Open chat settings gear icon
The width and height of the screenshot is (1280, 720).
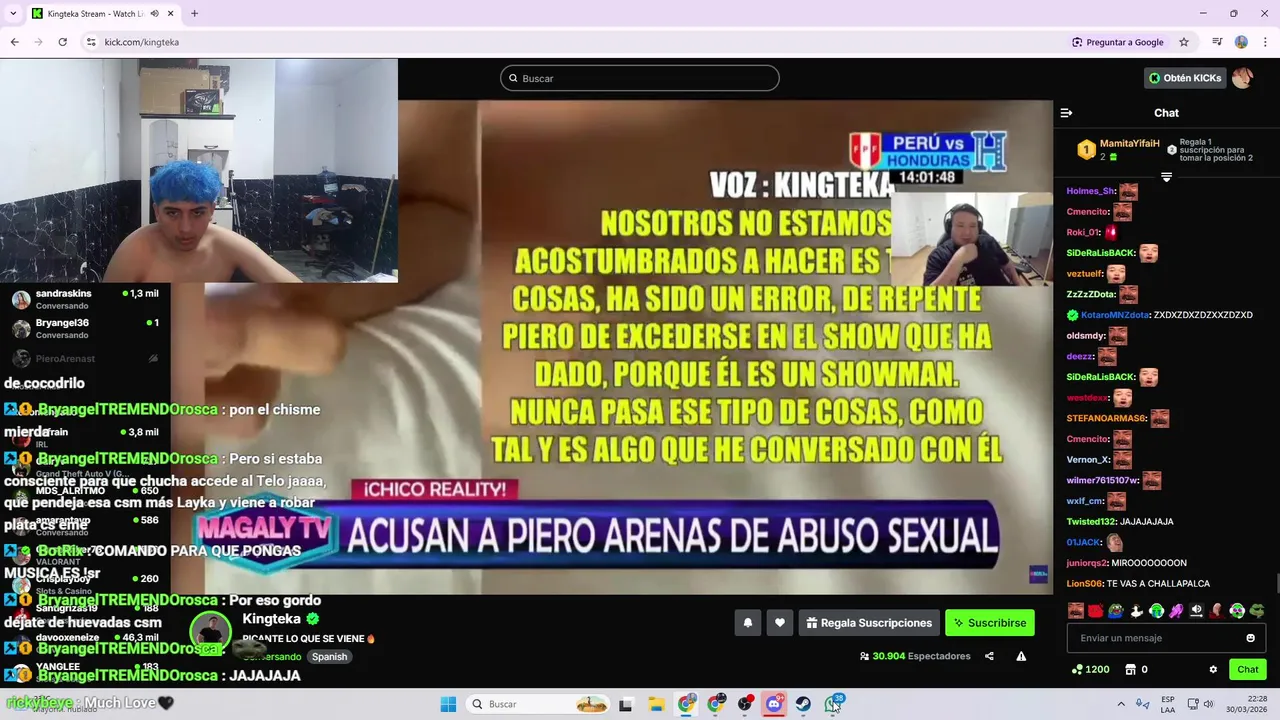pos(1213,670)
